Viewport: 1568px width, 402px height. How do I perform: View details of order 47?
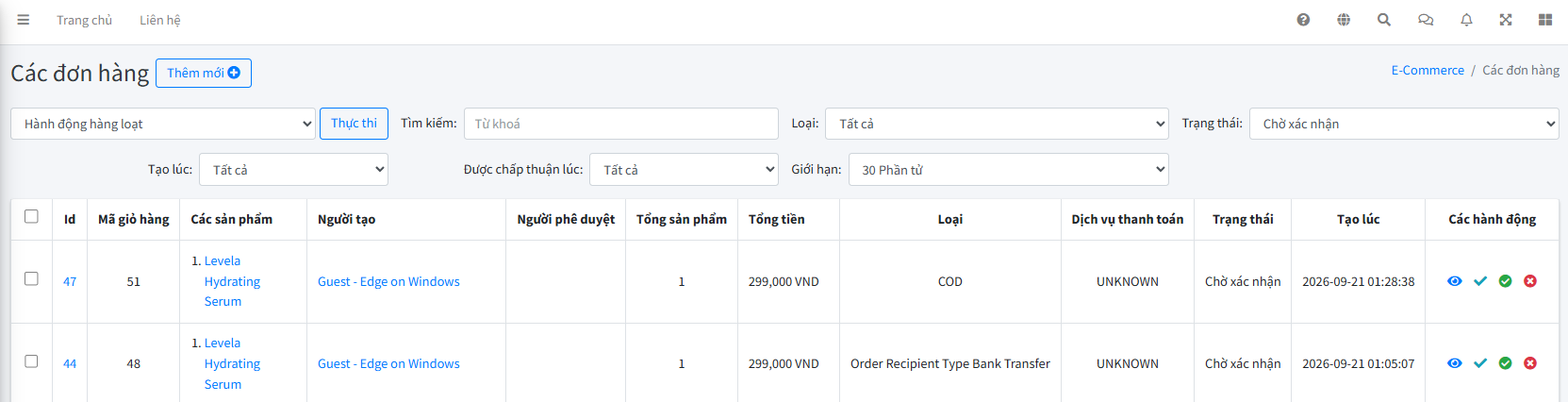(1455, 281)
